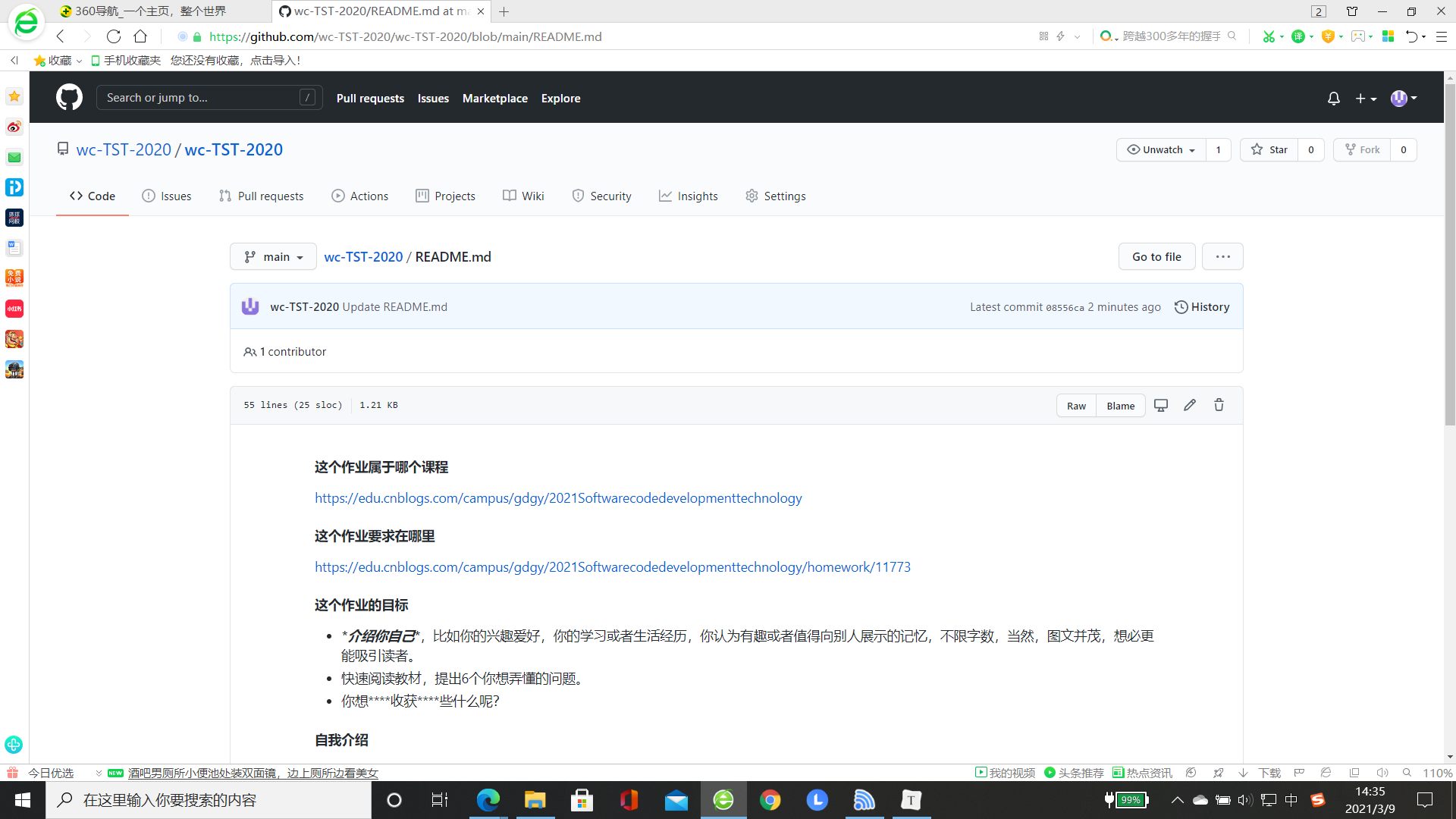Image resolution: width=1456 pixels, height=819 pixels.
Task: Star the wc-TST-2020 repository
Action: click(x=1269, y=150)
